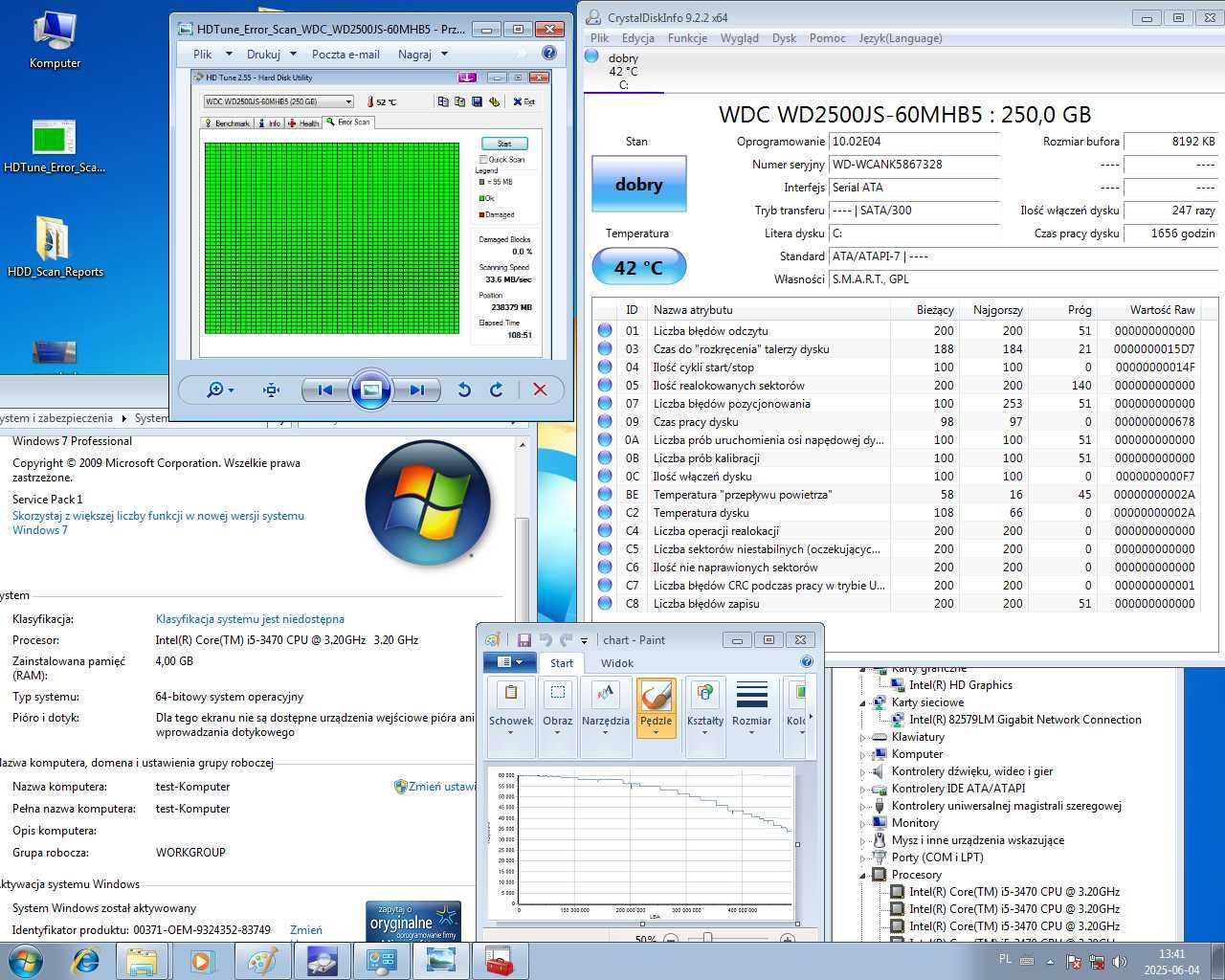Open Skorzystaj z większej liczby funkcji link

158,523
